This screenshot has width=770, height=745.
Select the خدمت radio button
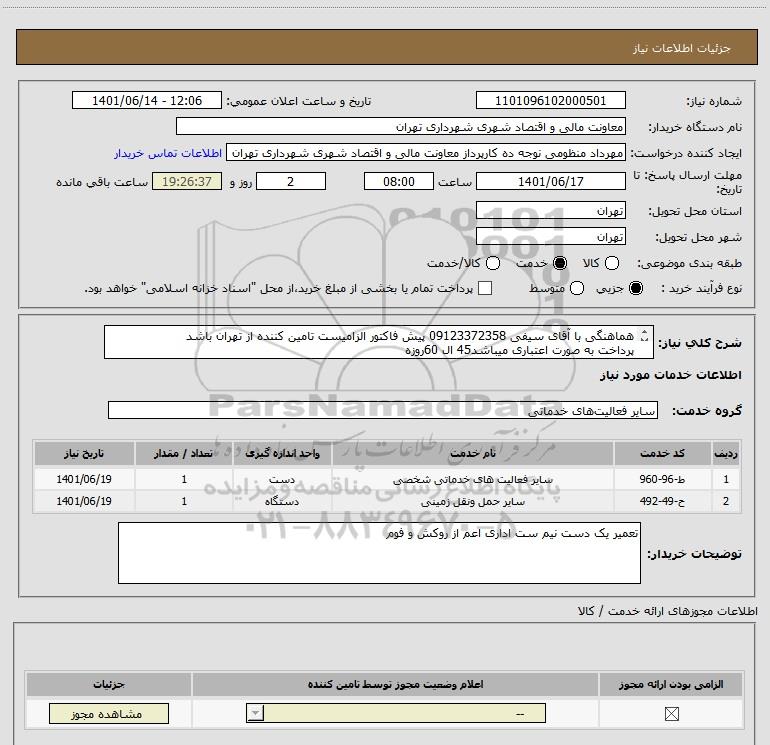(x=559, y=263)
